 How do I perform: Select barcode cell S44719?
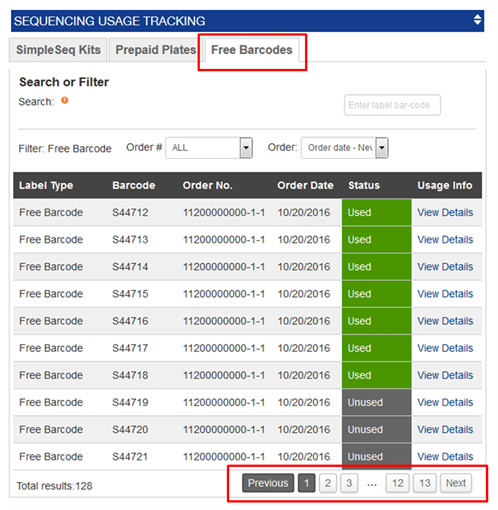130,402
